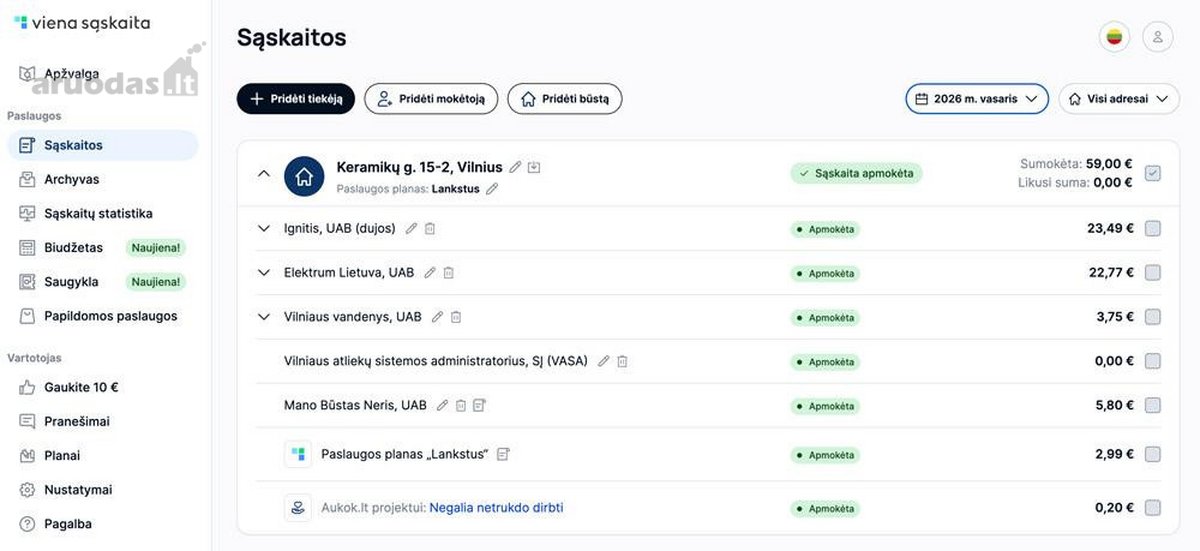Click the Pridėti tiekėją button
Viewport: 1200px width, 551px height.
pyautogui.click(x=296, y=99)
